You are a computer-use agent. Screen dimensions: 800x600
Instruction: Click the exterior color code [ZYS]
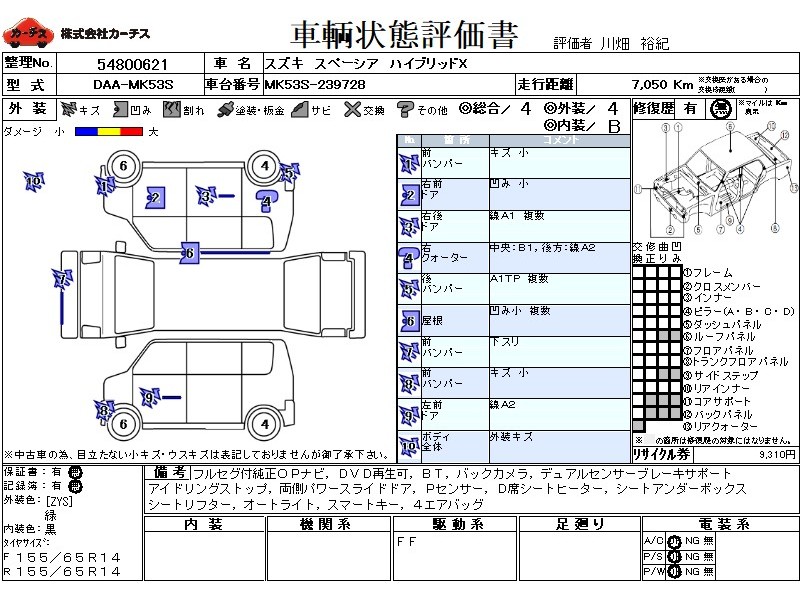point(59,501)
